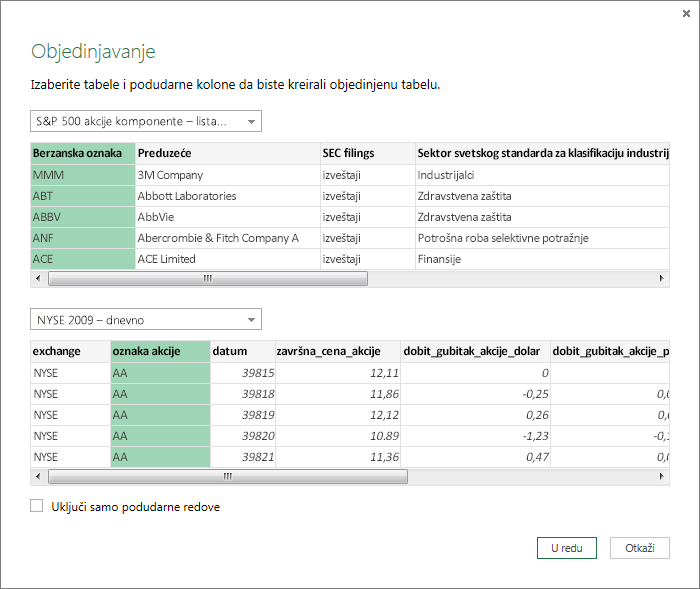The image size is (700, 589).
Task: Click the Abercrombie & Fitch Company A cell
Action: [x=228, y=238]
